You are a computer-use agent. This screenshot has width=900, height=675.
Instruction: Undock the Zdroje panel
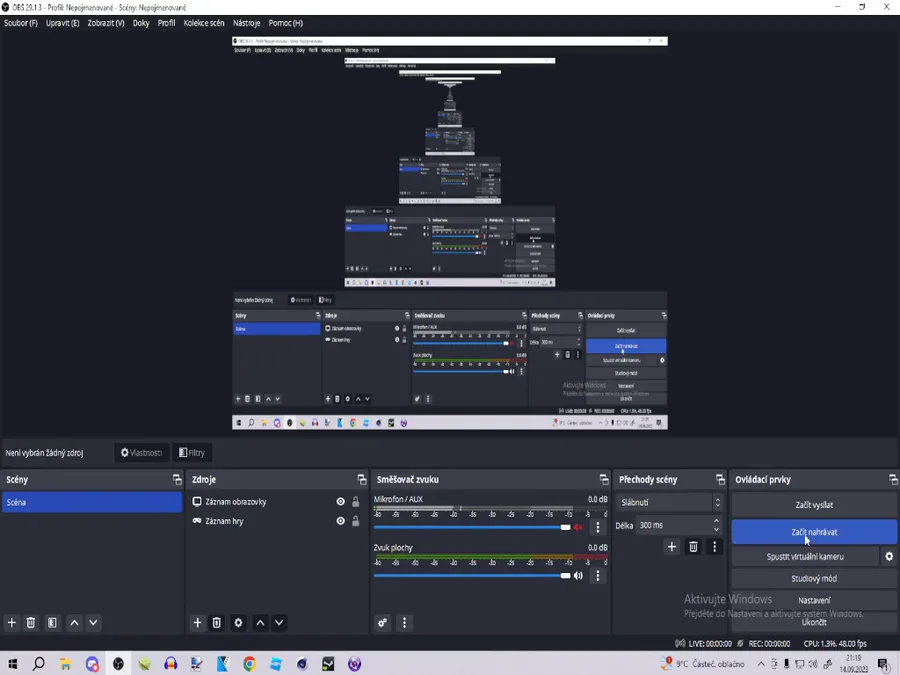tap(362, 479)
